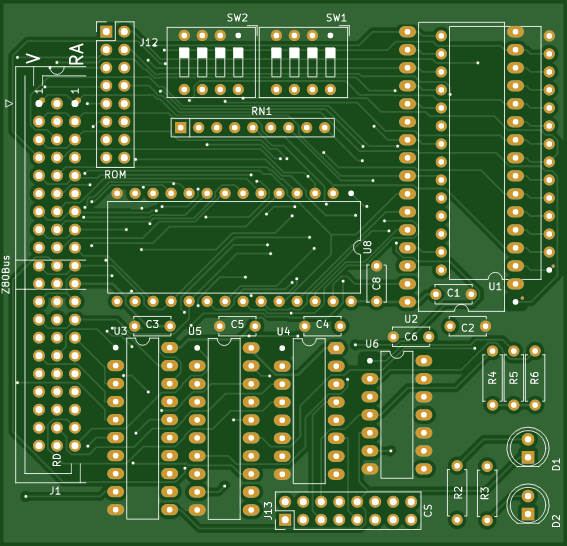Toggle the leftmost DIP switch of SW2

point(184,62)
